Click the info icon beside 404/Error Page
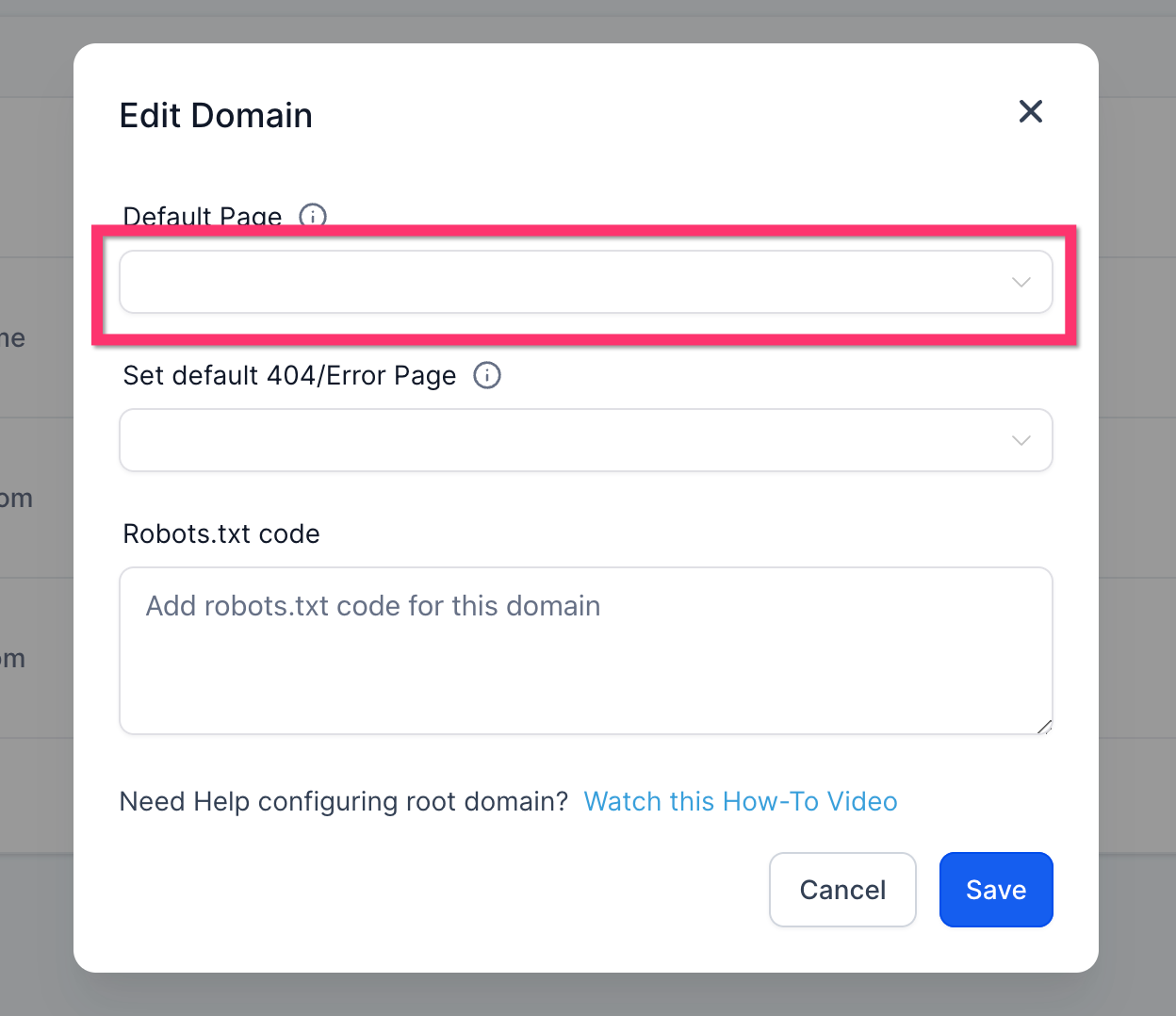This screenshot has height=1016, width=1176. (486, 375)
